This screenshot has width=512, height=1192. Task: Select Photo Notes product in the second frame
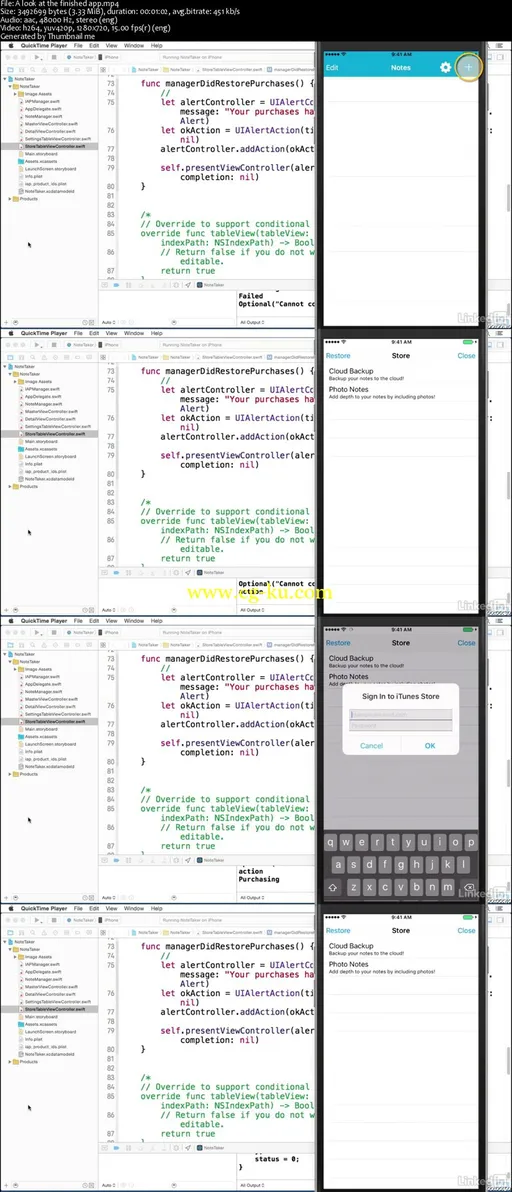[x=400, y=392]
